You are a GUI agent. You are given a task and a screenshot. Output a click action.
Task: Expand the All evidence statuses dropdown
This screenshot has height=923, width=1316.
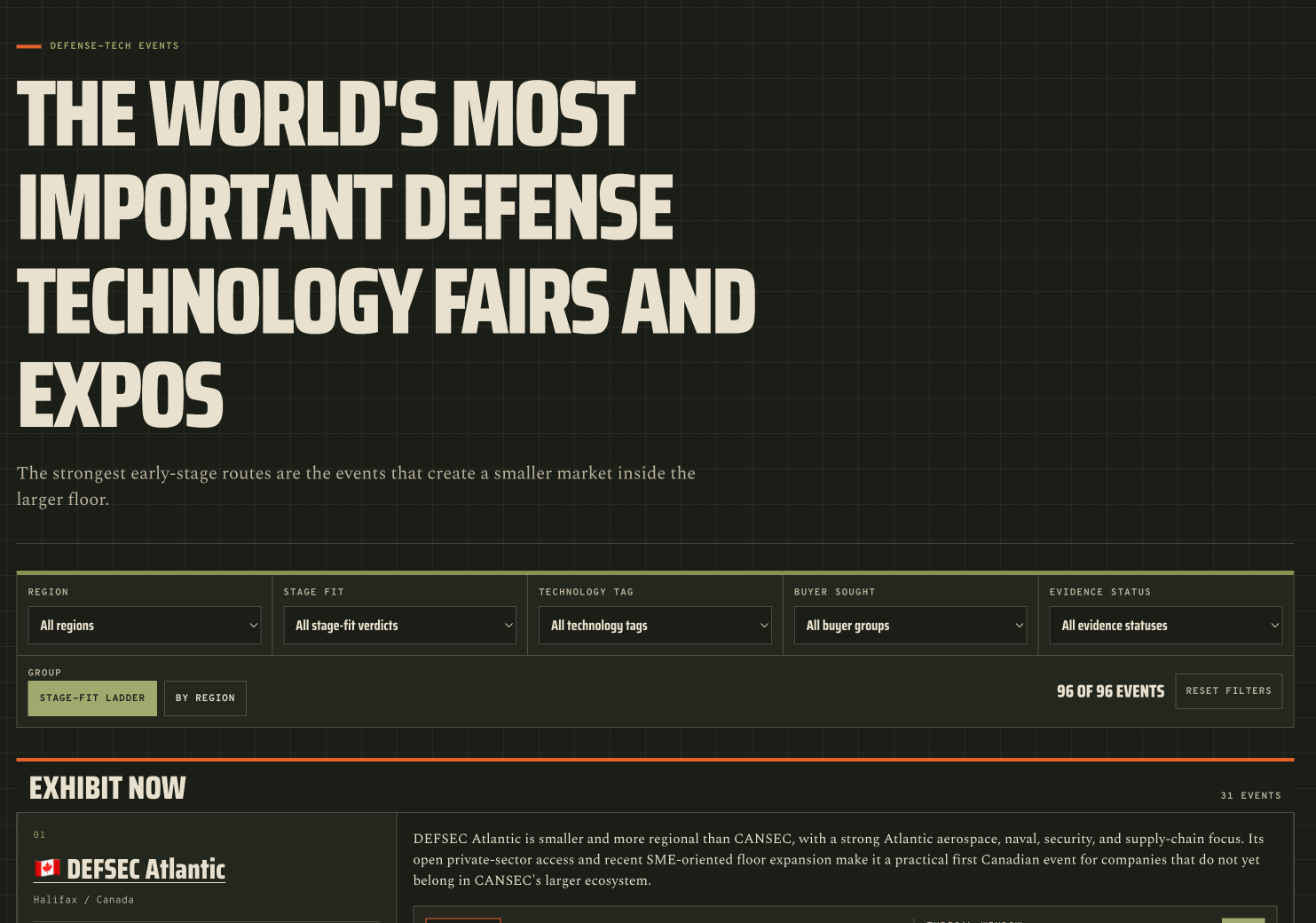1166,625
